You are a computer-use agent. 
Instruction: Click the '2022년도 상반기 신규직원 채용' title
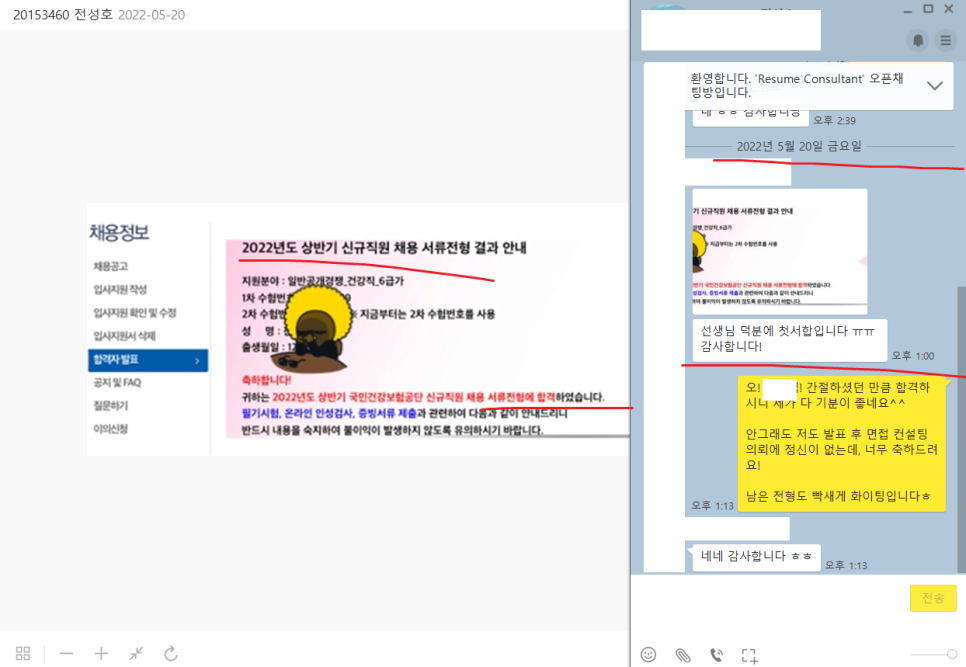point(384,248)
